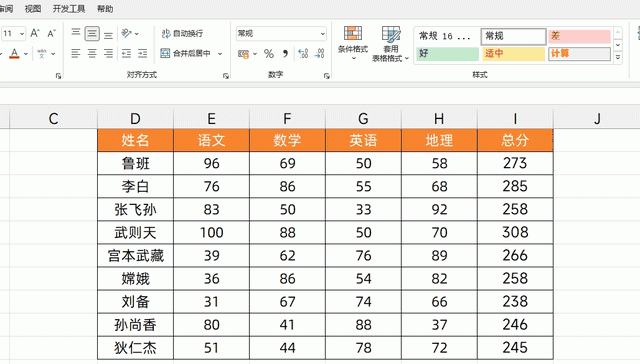Screen dimensions: 640x364
Task: Click the phonetic guide (wén) icon
Action: tap(42, 53)
